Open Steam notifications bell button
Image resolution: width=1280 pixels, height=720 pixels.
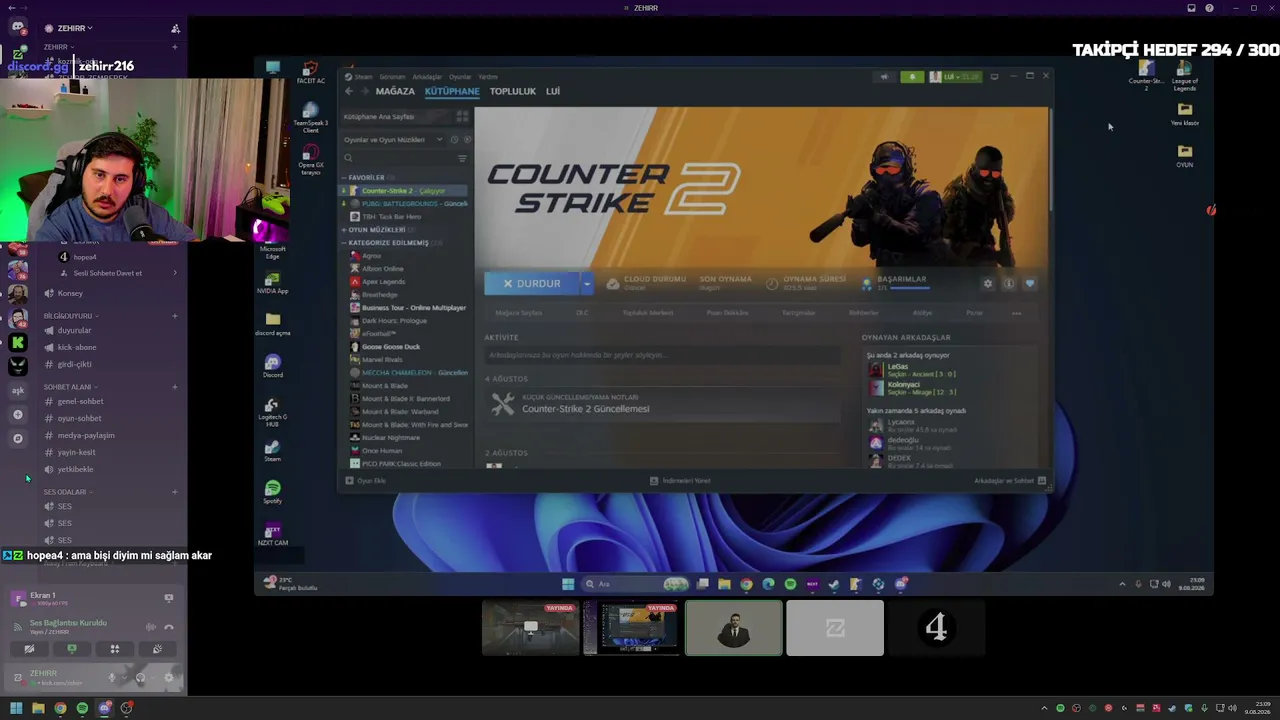912,77
